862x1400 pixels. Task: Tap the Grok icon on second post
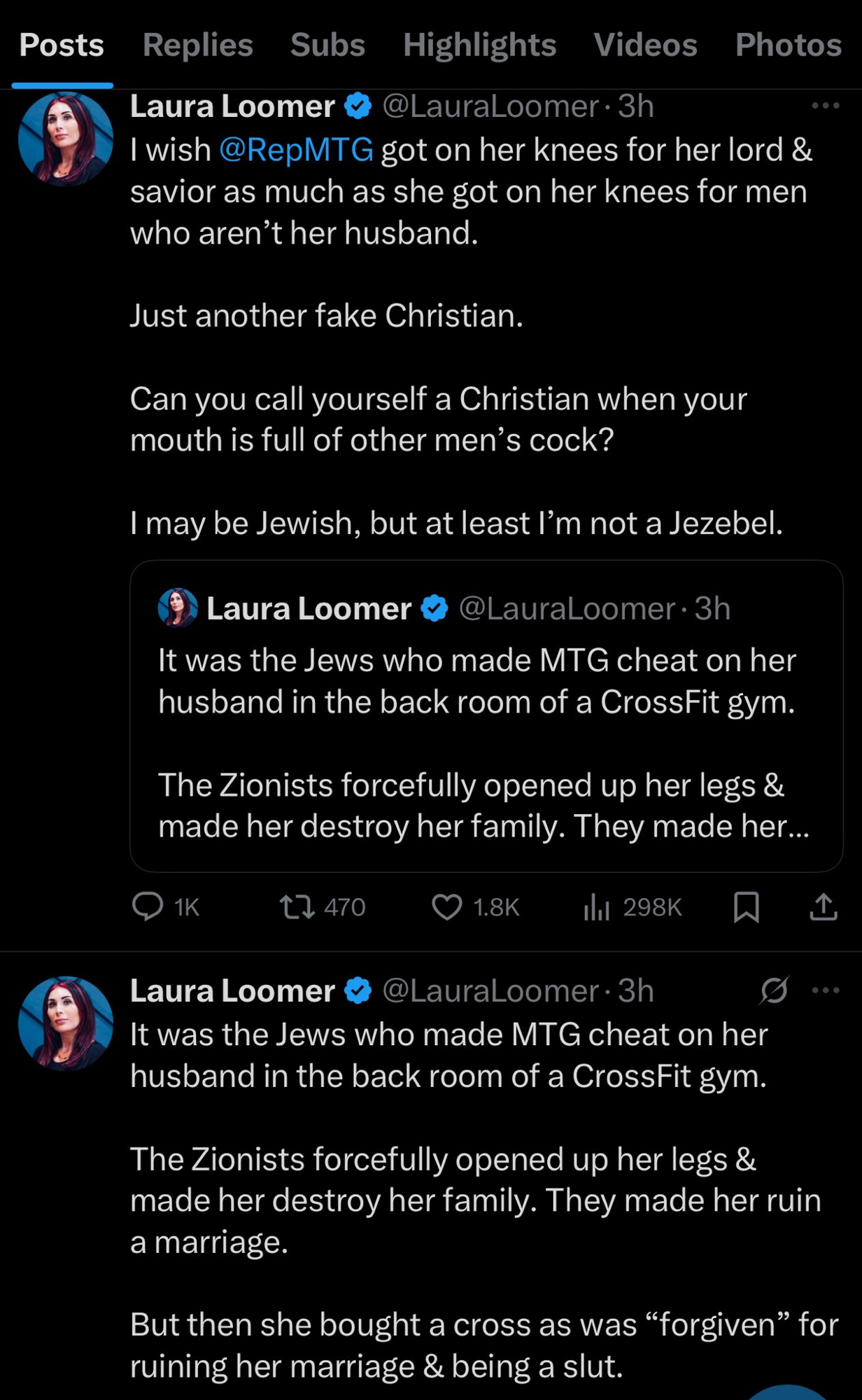coord(774,990)
